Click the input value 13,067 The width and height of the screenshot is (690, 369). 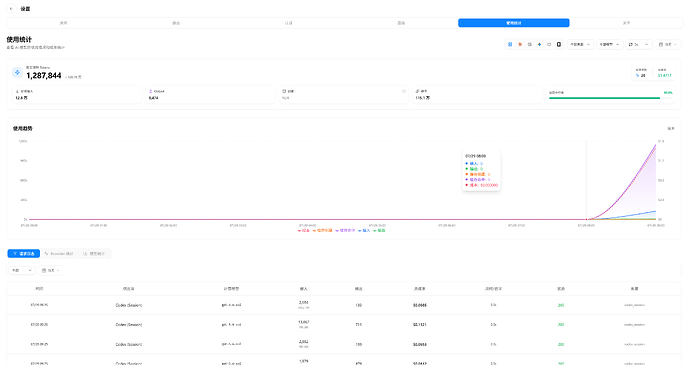tap(304, 322)
